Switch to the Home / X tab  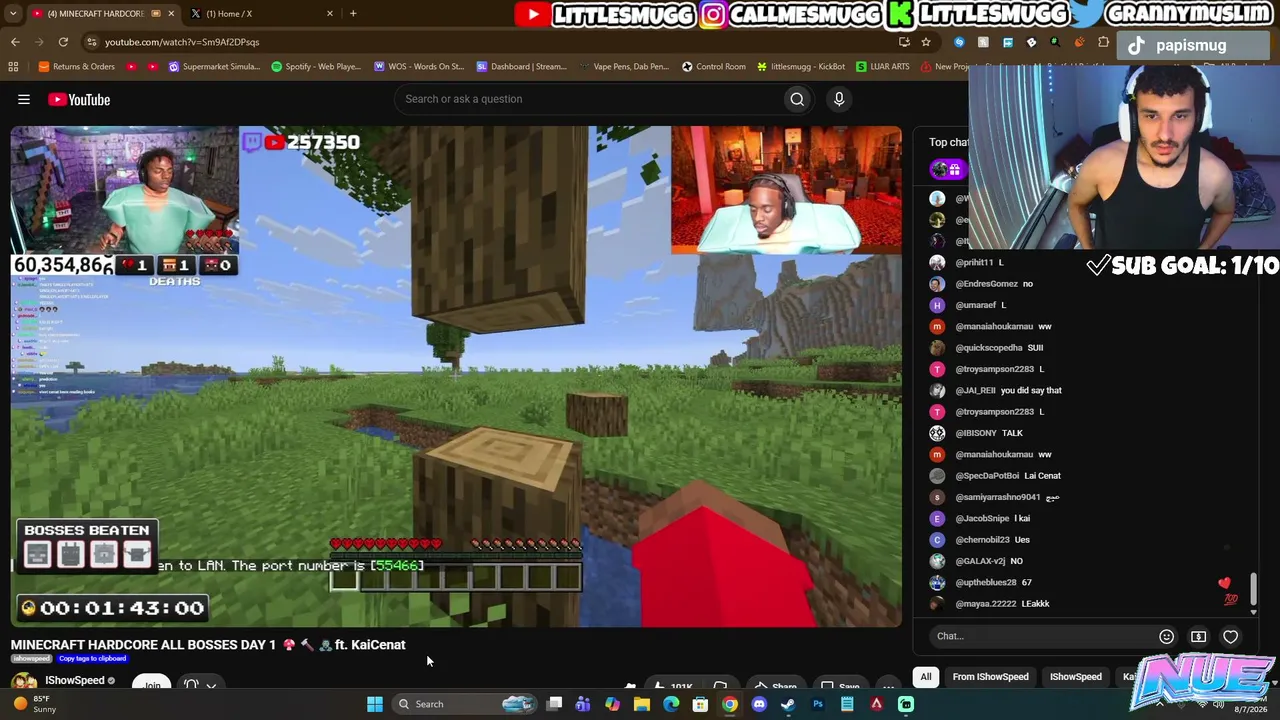pyautogui.click(x=262, y=13)
